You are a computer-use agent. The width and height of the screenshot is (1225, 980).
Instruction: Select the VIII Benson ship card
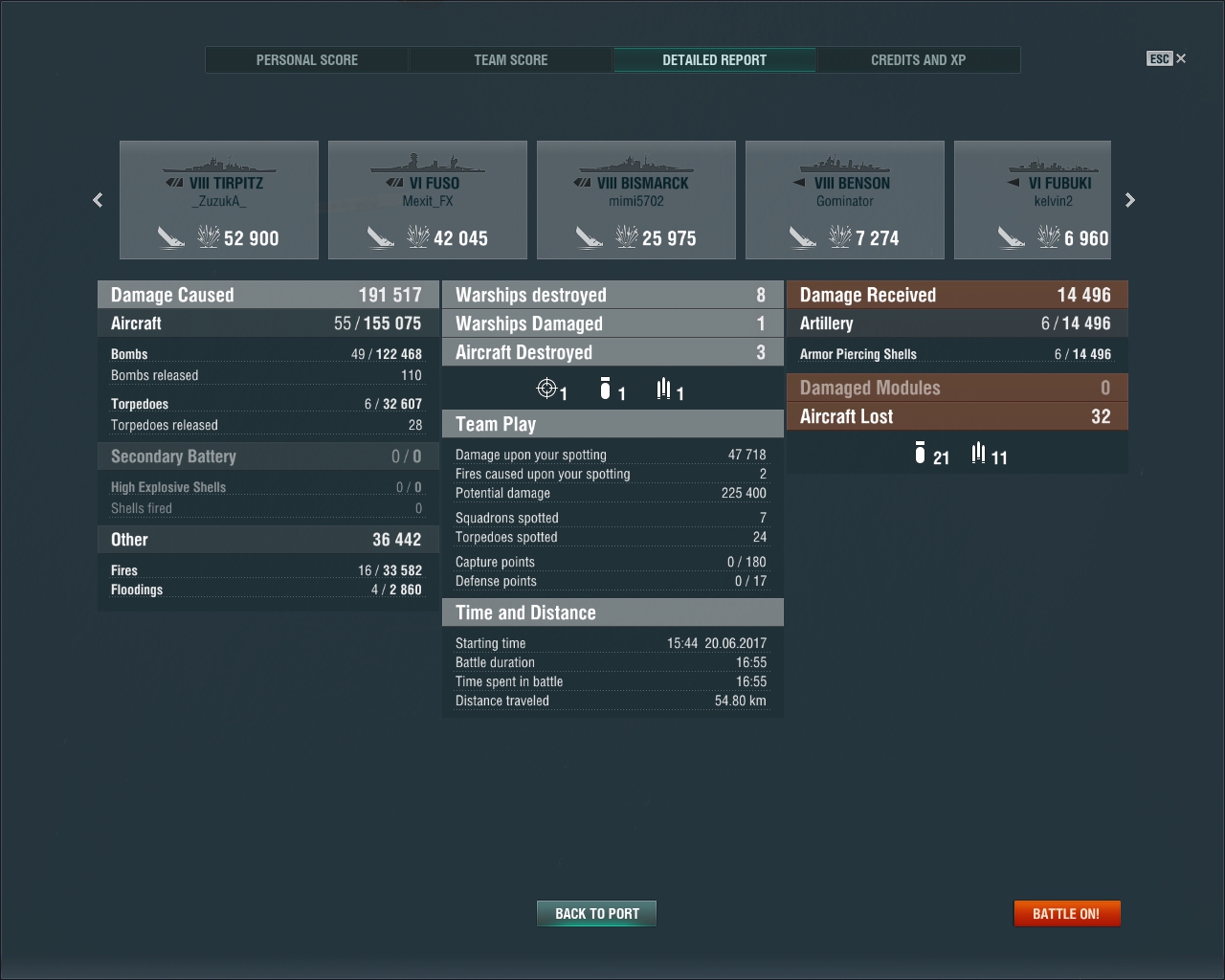pos(845,200)
